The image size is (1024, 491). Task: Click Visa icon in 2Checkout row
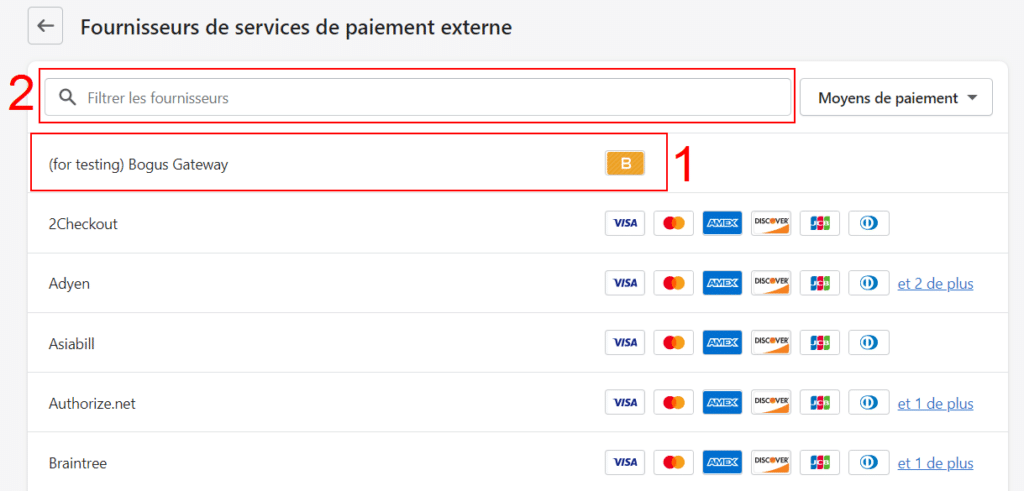625,223
